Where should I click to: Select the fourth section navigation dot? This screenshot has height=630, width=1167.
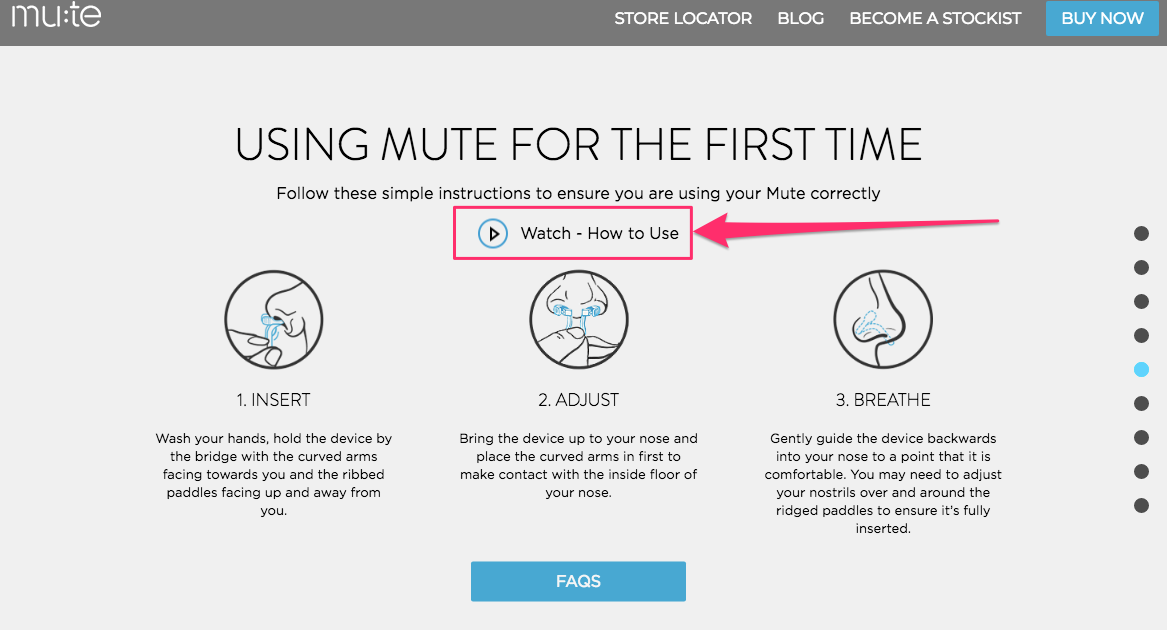1141,335
